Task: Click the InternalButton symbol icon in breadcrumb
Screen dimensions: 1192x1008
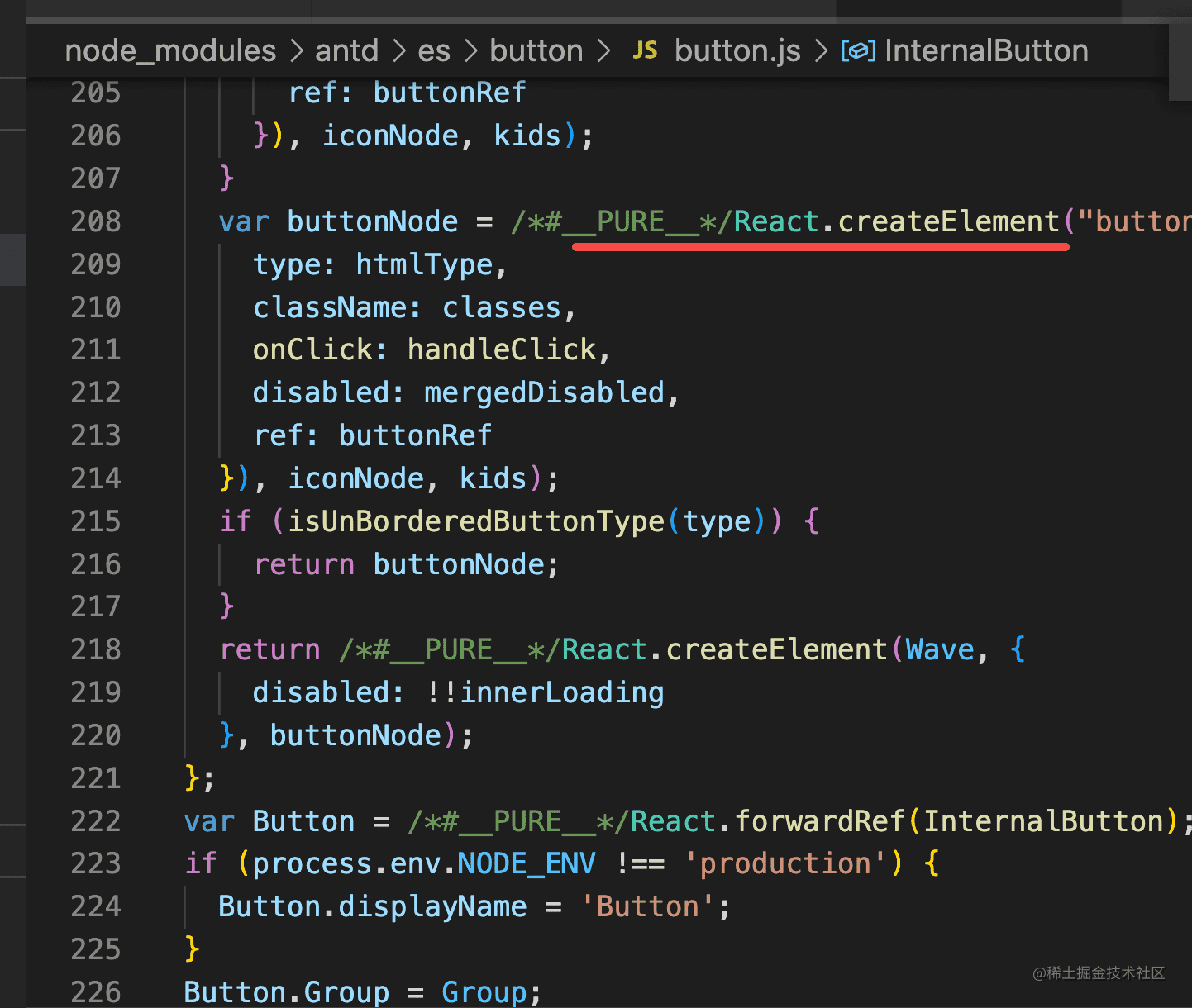Action: [858, 51]
